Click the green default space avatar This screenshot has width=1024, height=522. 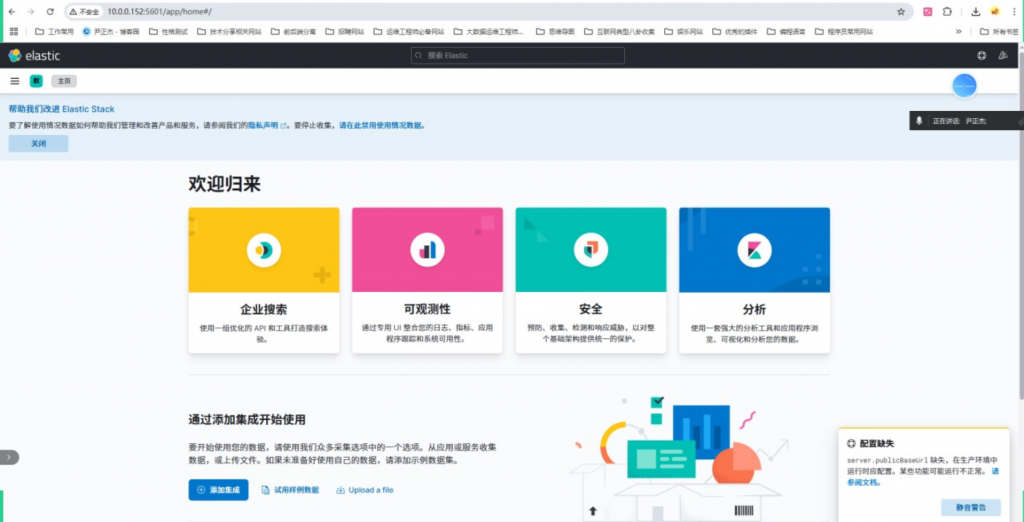click(x=36, y=81)
